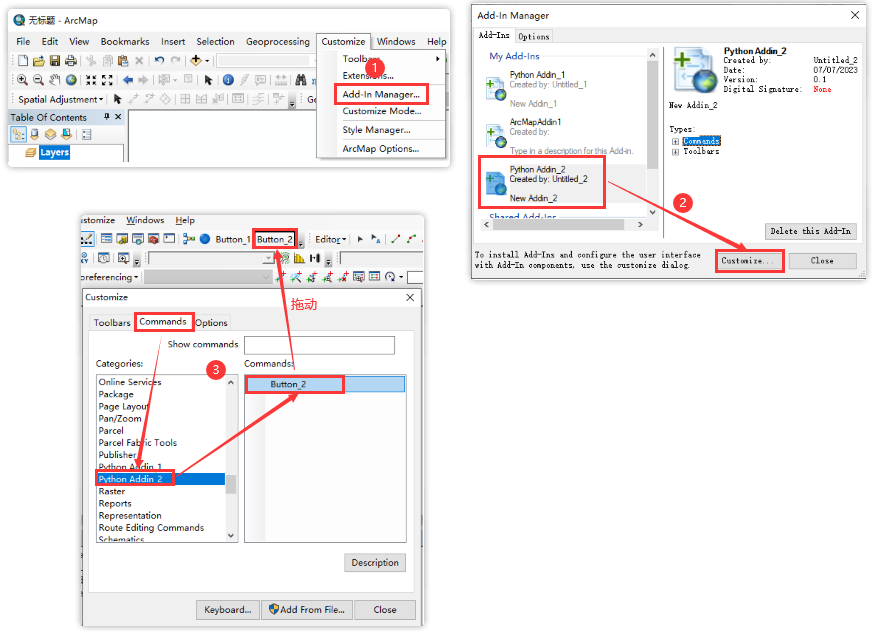Open the Add Data dropdown arrow
The image size is (872, 631).
pos(207,61)
